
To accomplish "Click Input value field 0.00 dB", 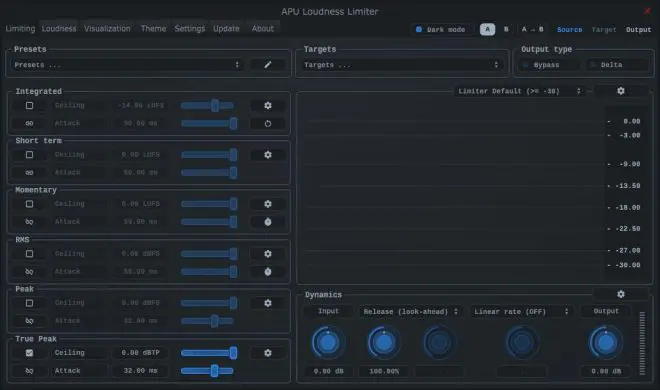I will click(x=328, y=371).
